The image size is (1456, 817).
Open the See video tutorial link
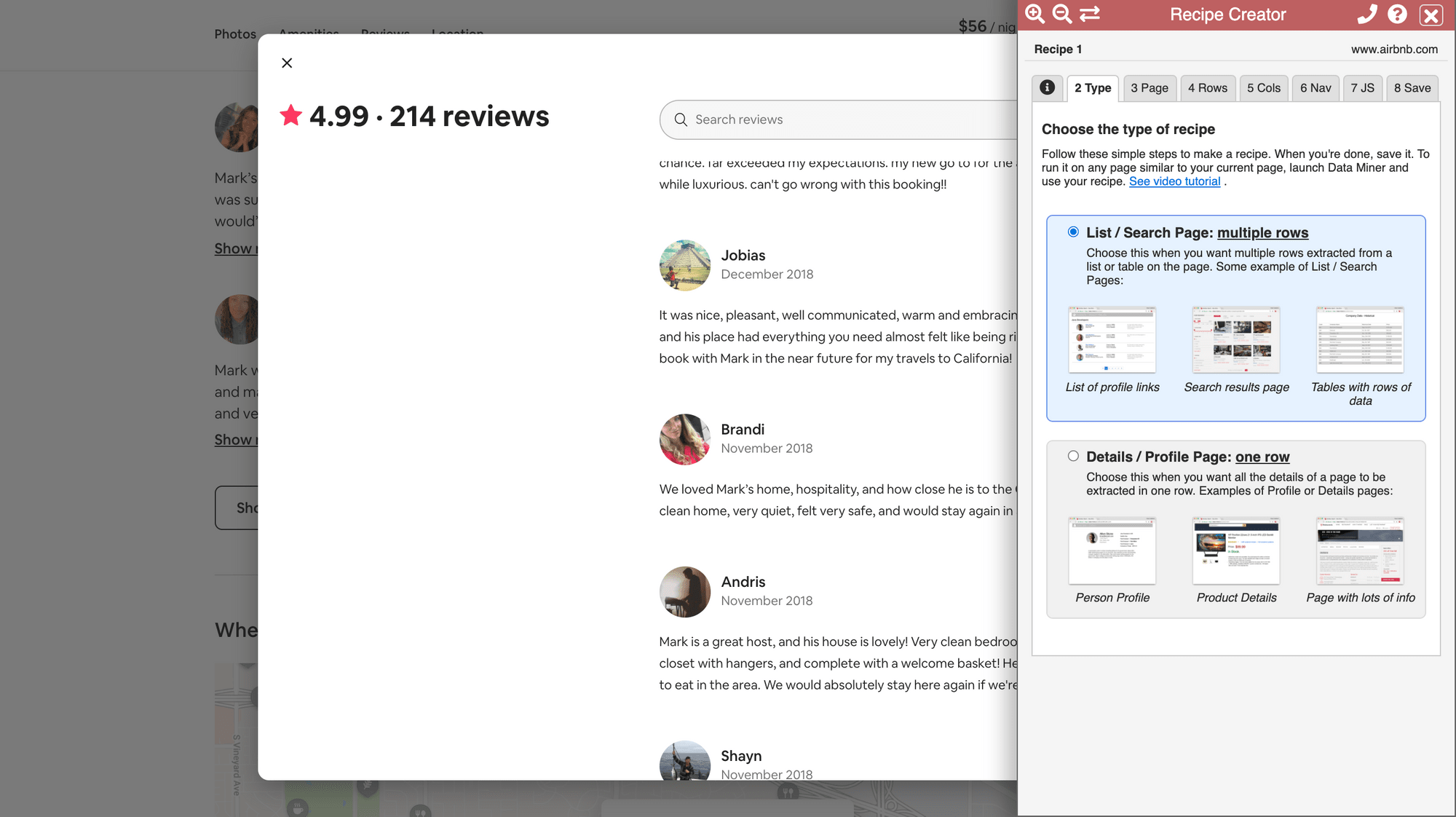click(x=1174, y=181)
